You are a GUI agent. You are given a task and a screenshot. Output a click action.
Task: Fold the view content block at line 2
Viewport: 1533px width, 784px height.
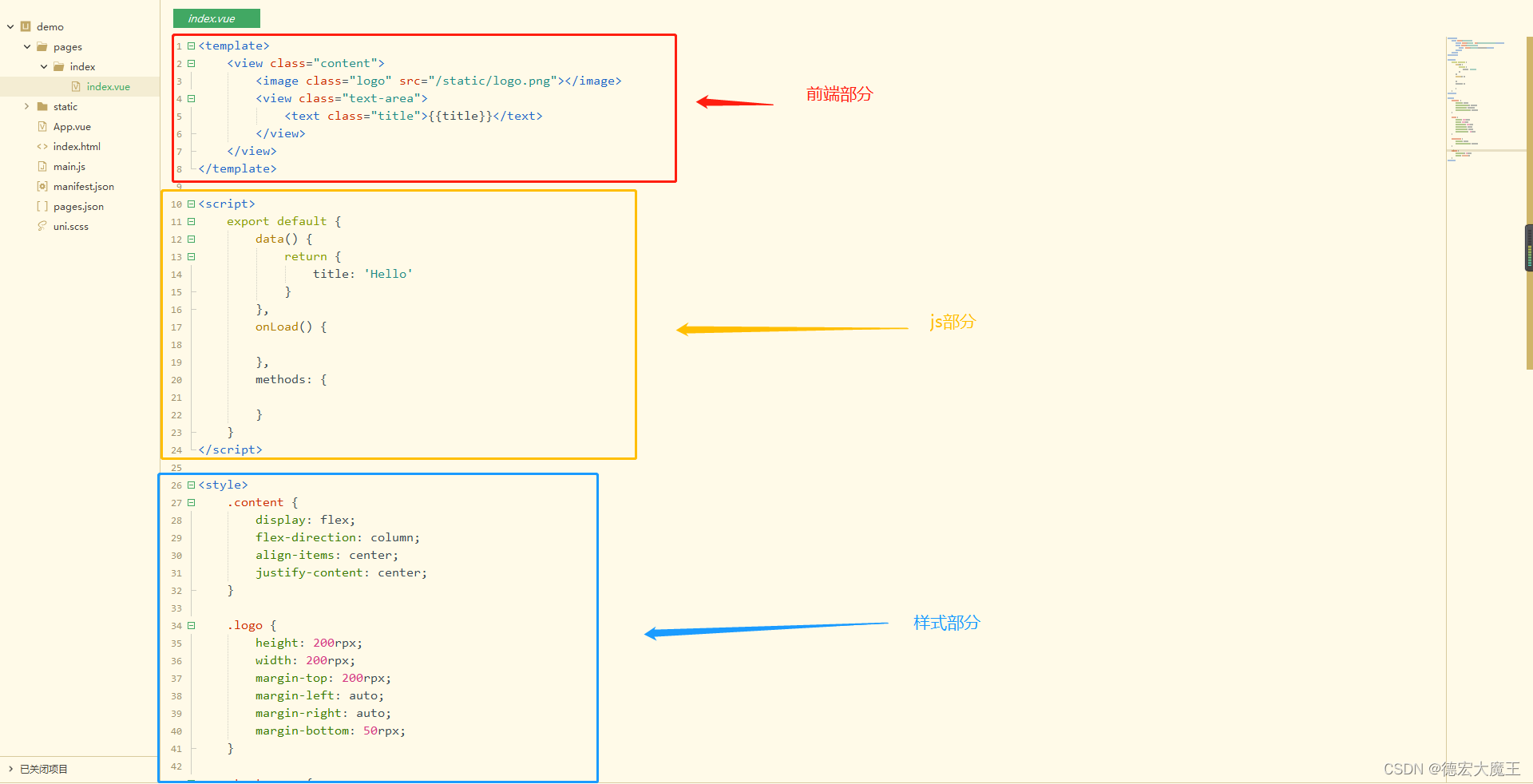192,63
